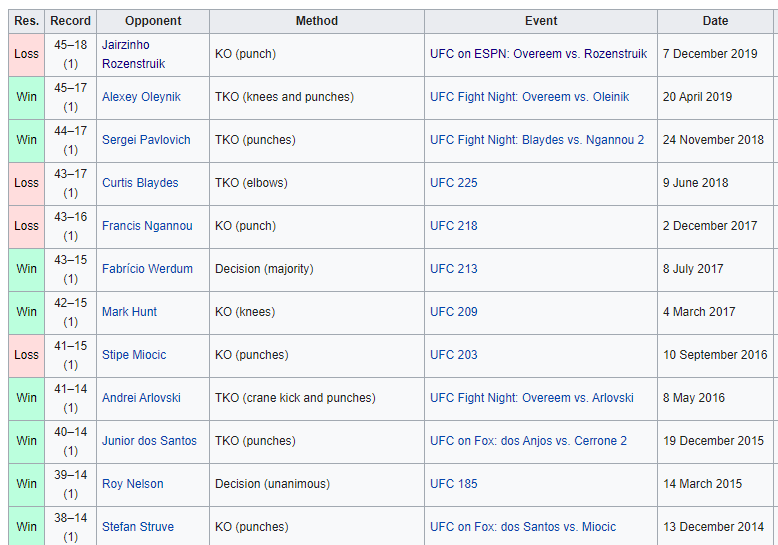
Task: Select the Win cell in Roy Nelson row
Action: 26,484
